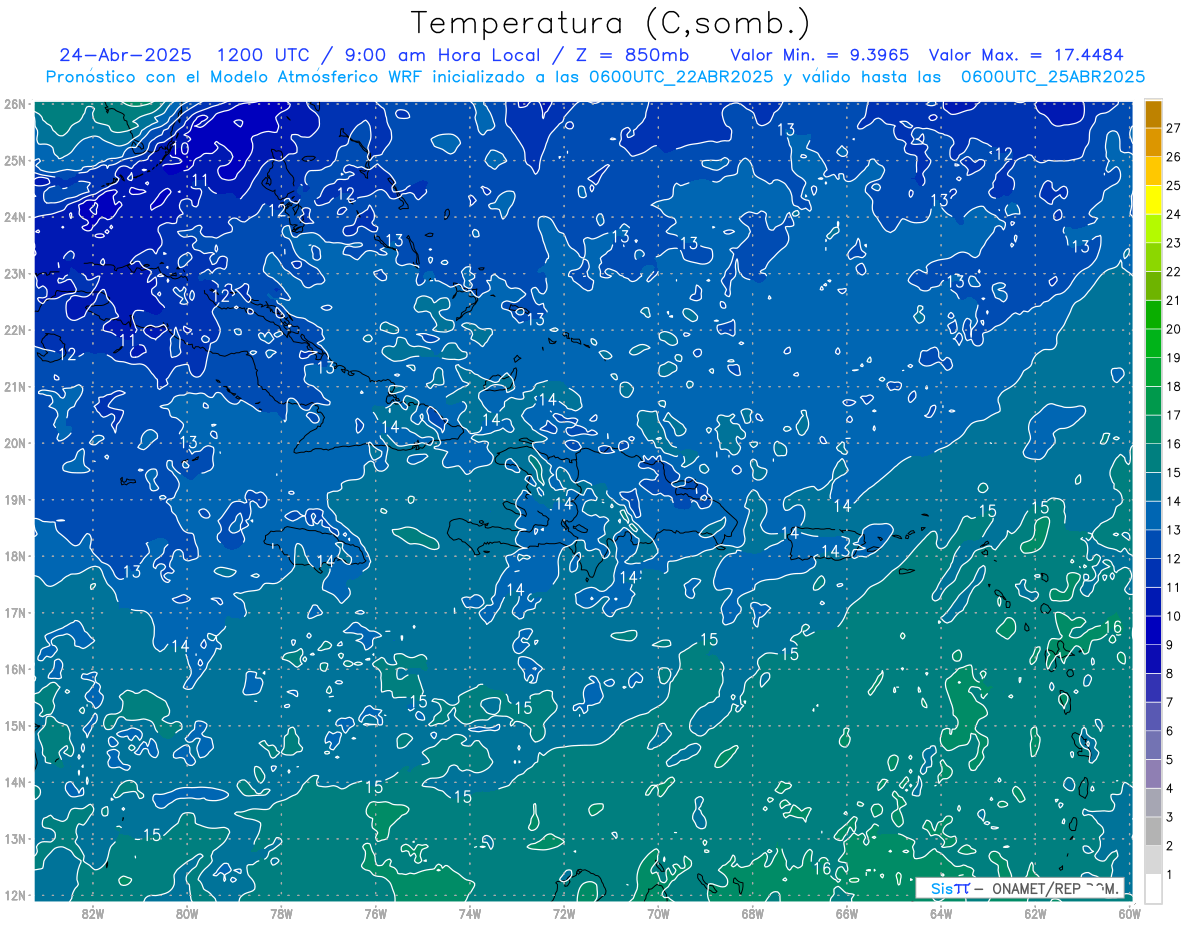1200x927 pixels.
Task: Click the '18N' latitude axis label
Action: click(x=14, y=556)
